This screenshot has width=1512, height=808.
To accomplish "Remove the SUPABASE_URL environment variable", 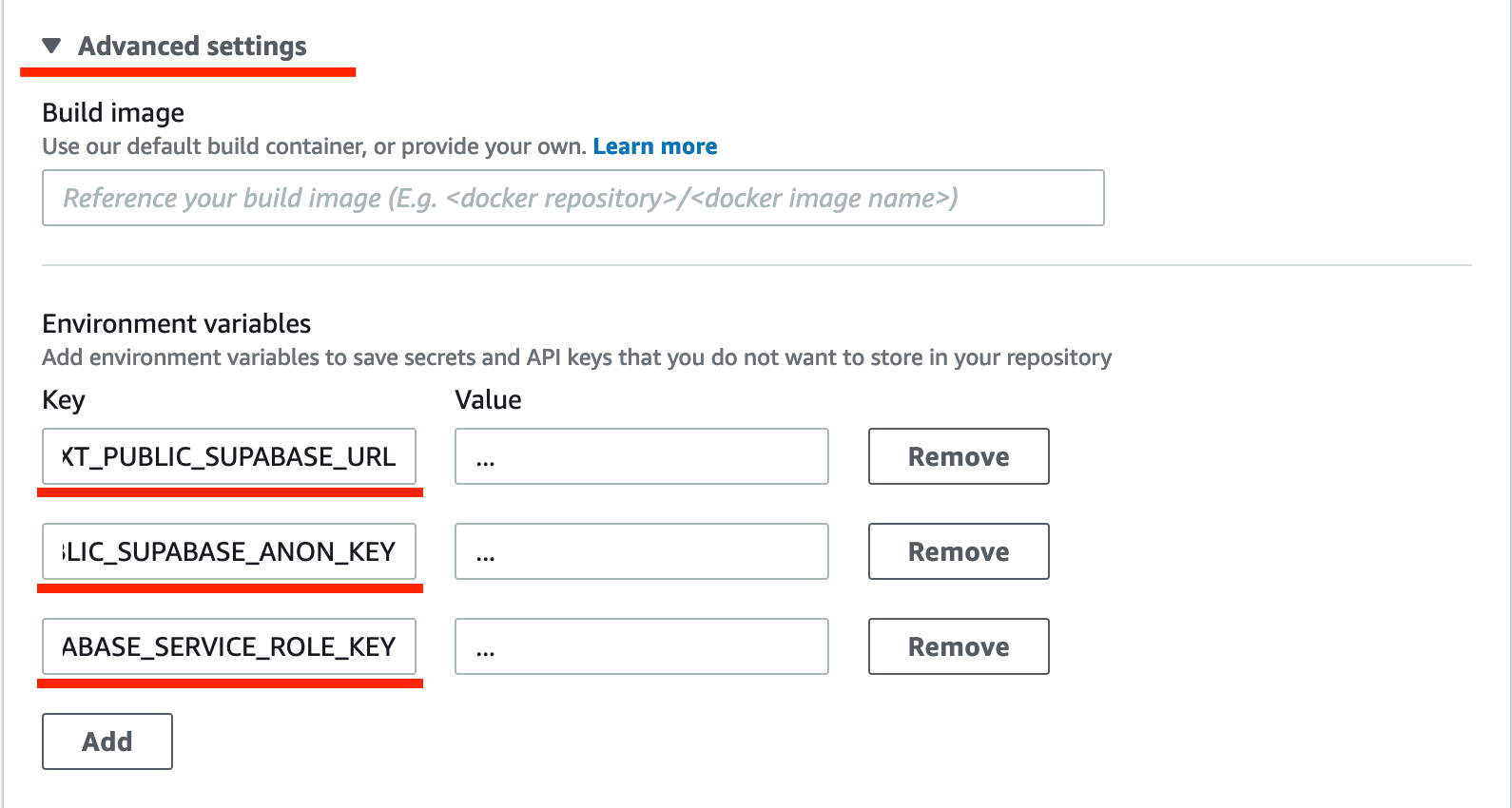I will pos(958,456).
